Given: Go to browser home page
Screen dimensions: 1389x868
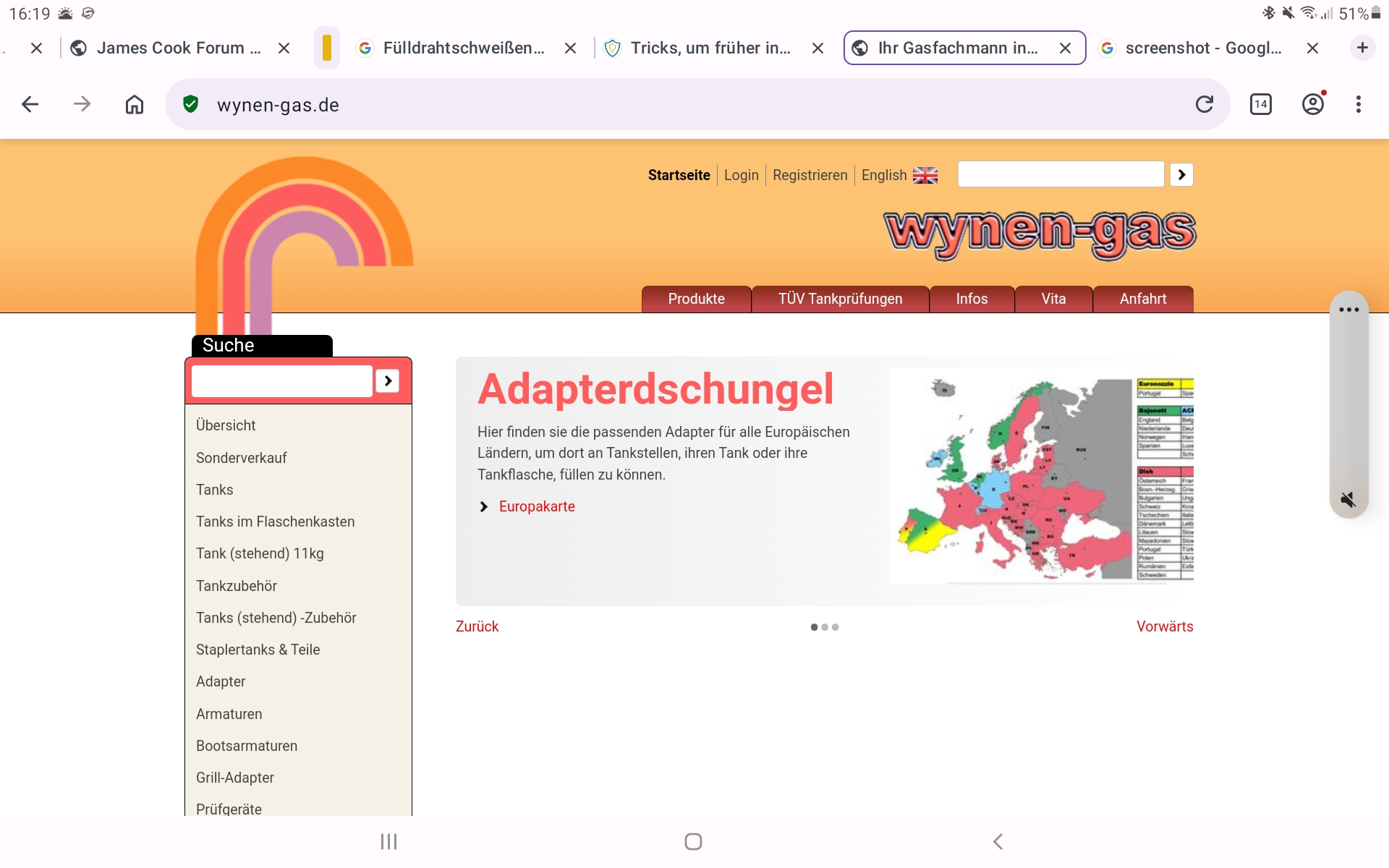Looking at the screenshot, I should tap(135, 104).
